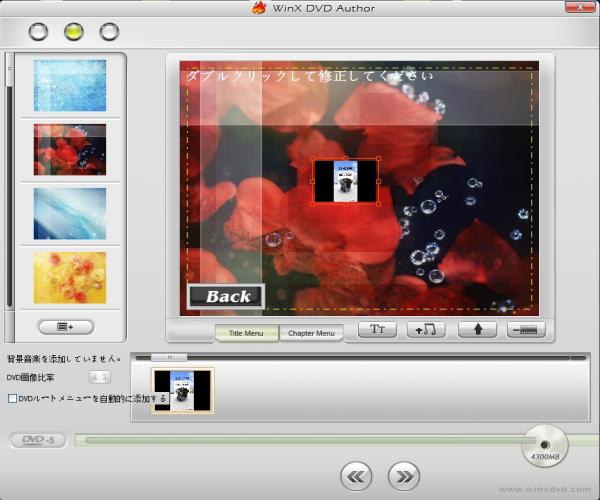Click the timeline scrollbar handle
Image resolution: width=600 pixels, height=500 pixels.
pyautogui.click(x=169, y=357)
